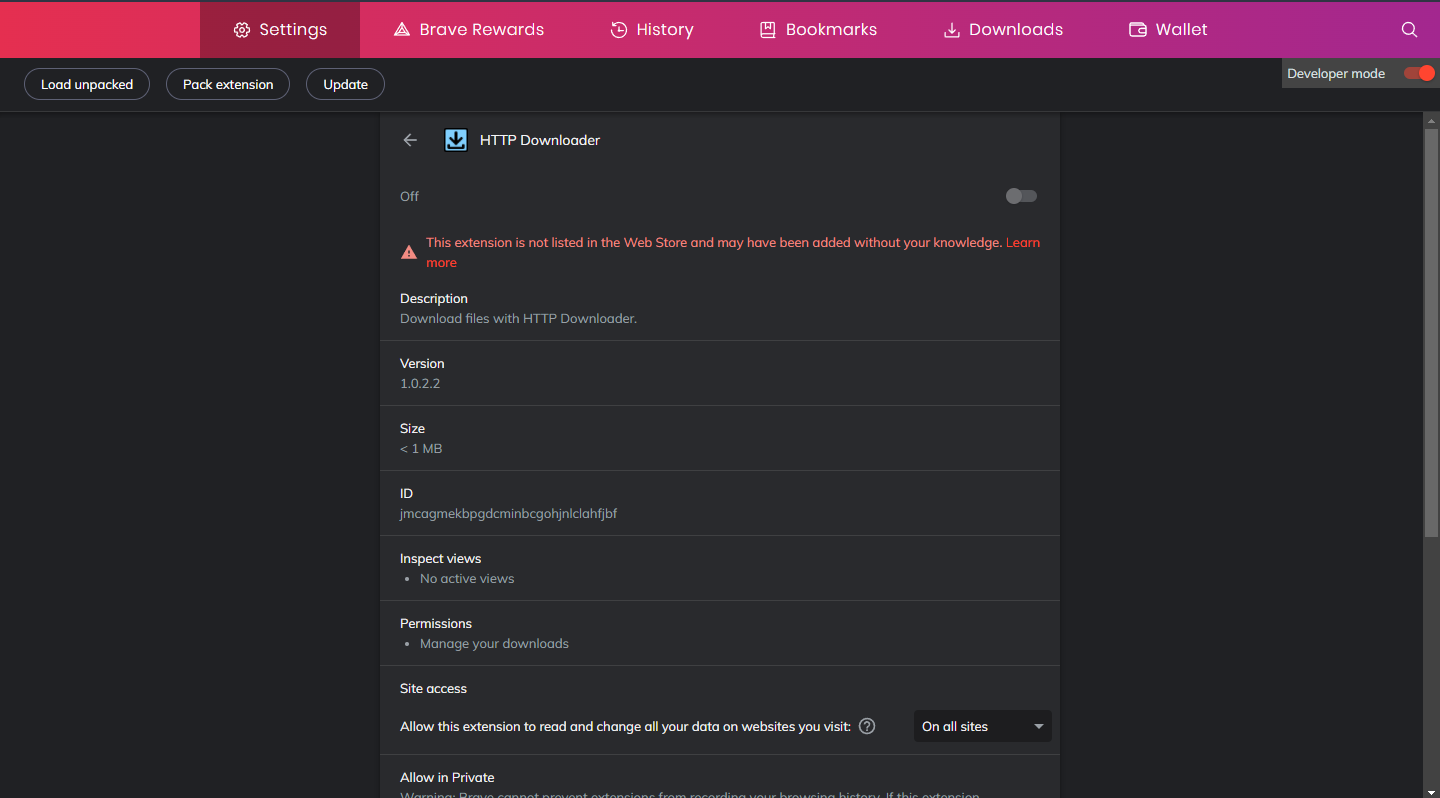Click the extension ID text jmcagmekbpgdcminbcgohjnlclahfjbf
Viewport: 1440px width, 798px height.
coord(509,514)
